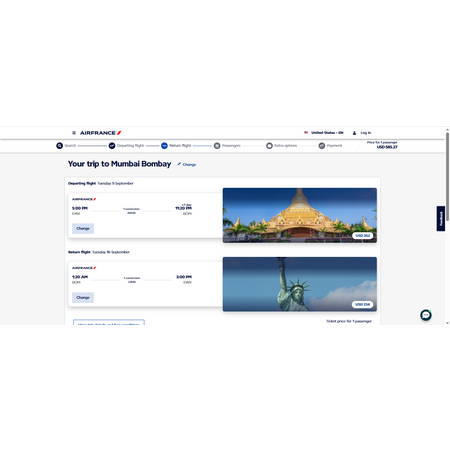The width and height of the screenshot is (450, 450).
Task: Click Change link next to Your trip to Mumbai
Action: coord(189,164)
